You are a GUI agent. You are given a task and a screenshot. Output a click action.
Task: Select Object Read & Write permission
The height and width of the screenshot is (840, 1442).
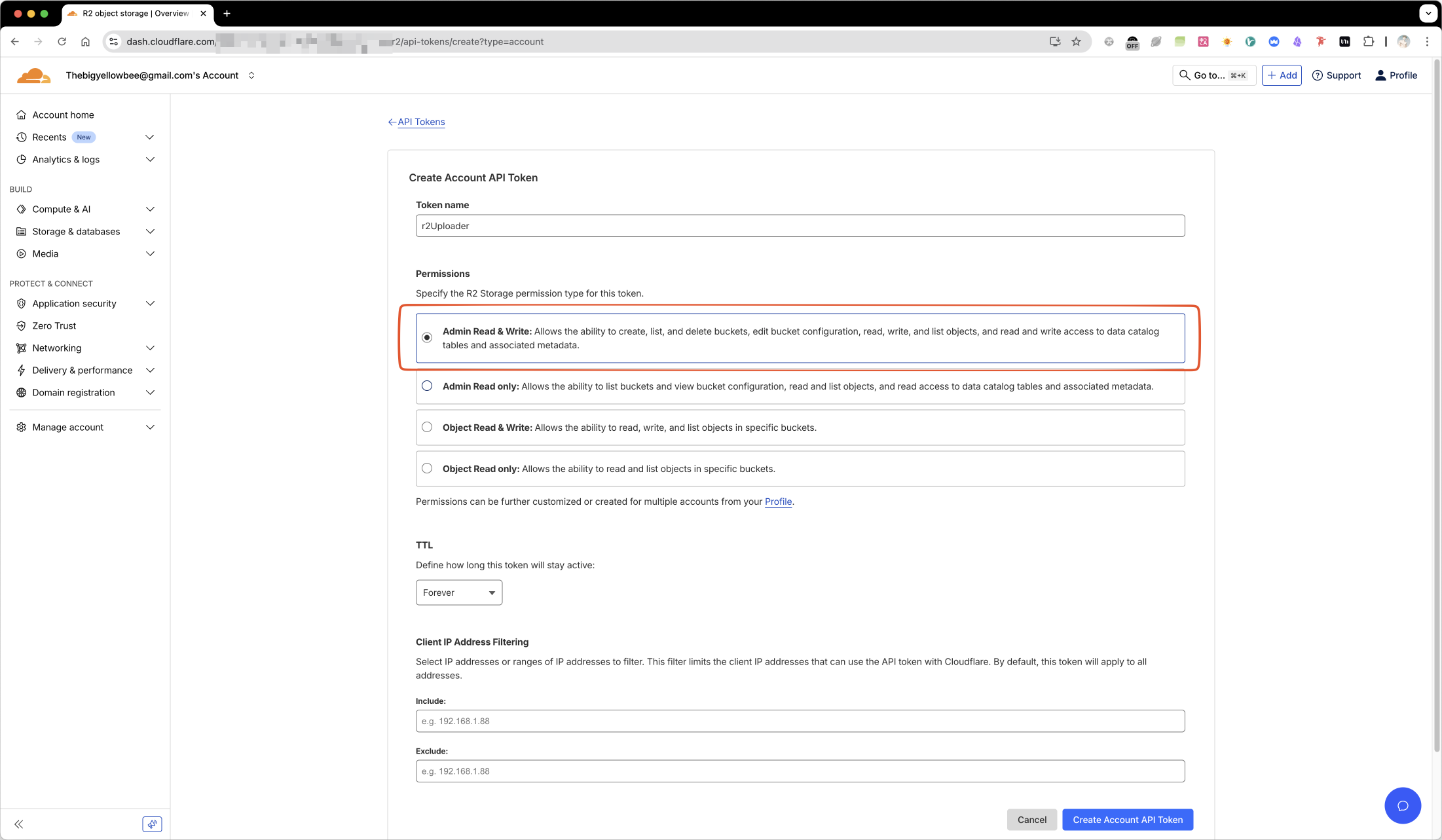(x=427, y=428)
